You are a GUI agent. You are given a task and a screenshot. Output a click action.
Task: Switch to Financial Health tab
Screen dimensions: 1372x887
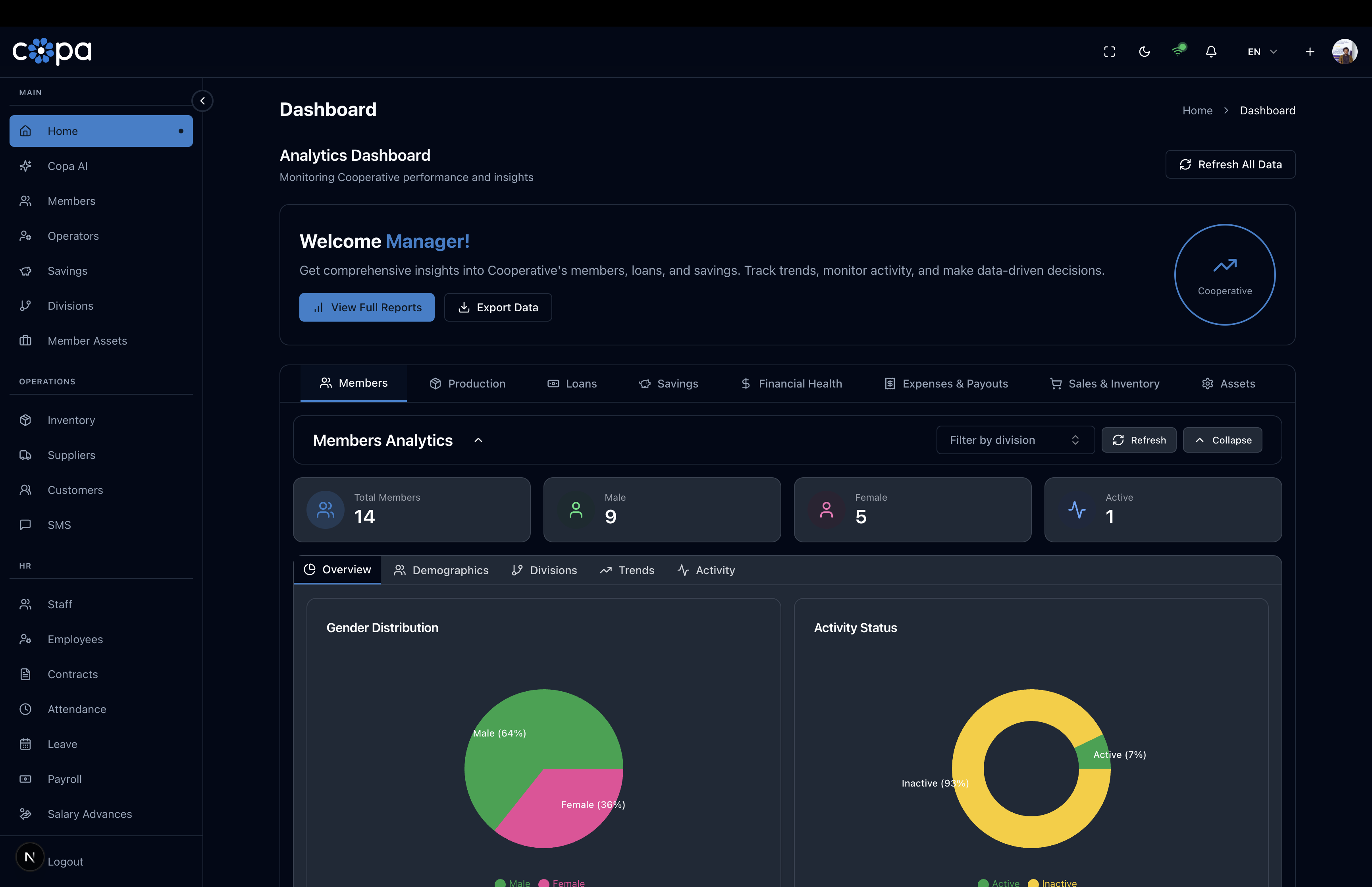pos(791,384)
